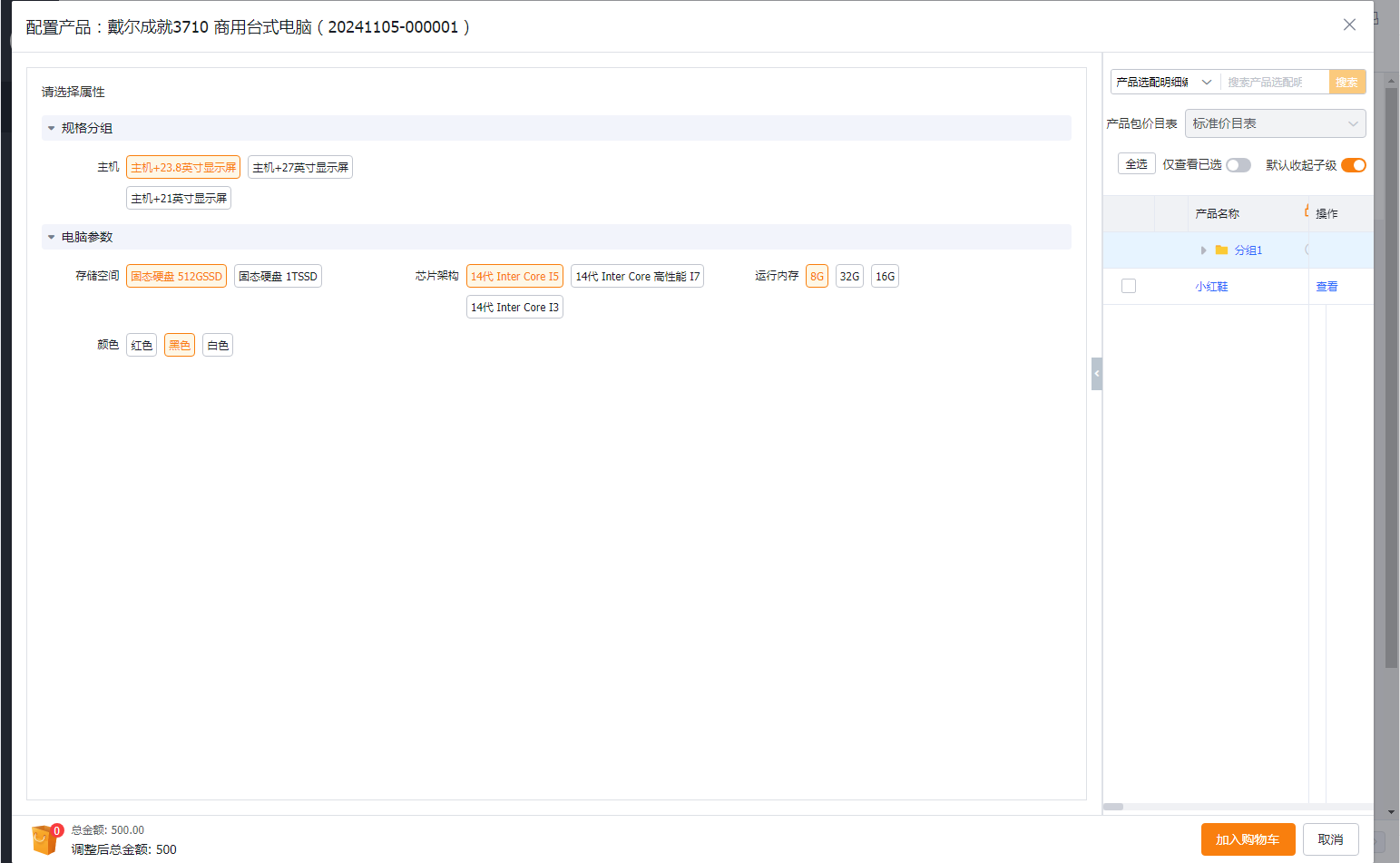Turn off the 默认收起子级 switch

1354,165
